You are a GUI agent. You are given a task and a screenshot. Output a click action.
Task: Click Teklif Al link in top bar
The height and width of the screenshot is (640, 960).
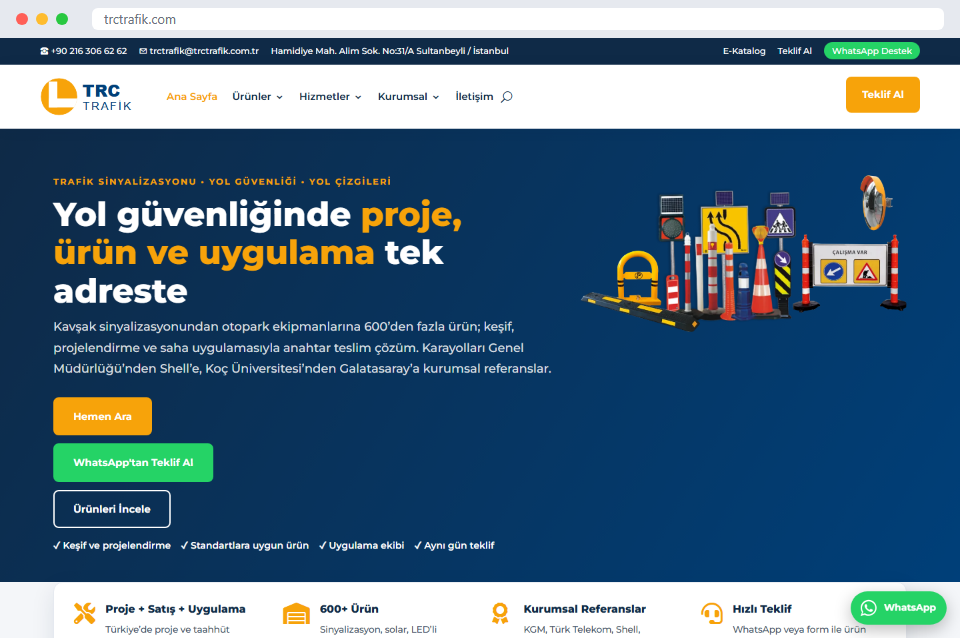point(794,51)
